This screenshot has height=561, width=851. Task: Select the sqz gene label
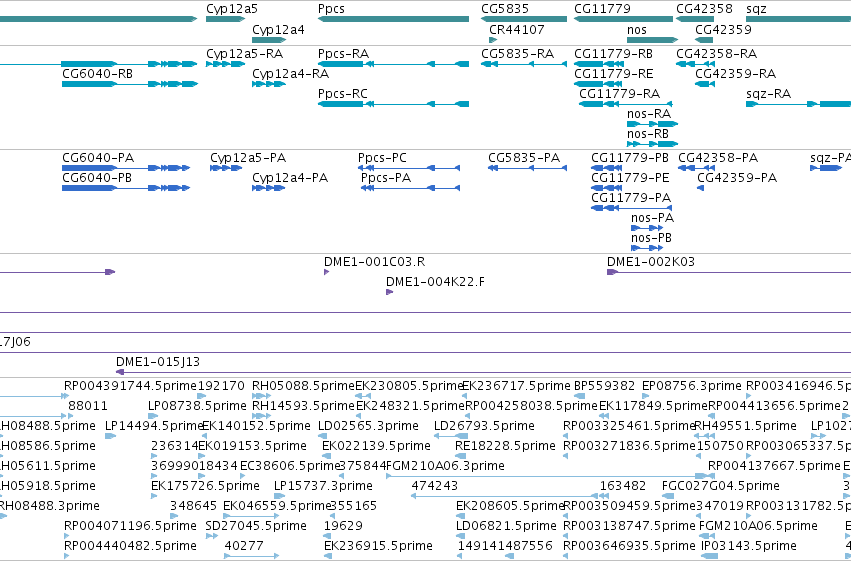[x=756, y=9]
